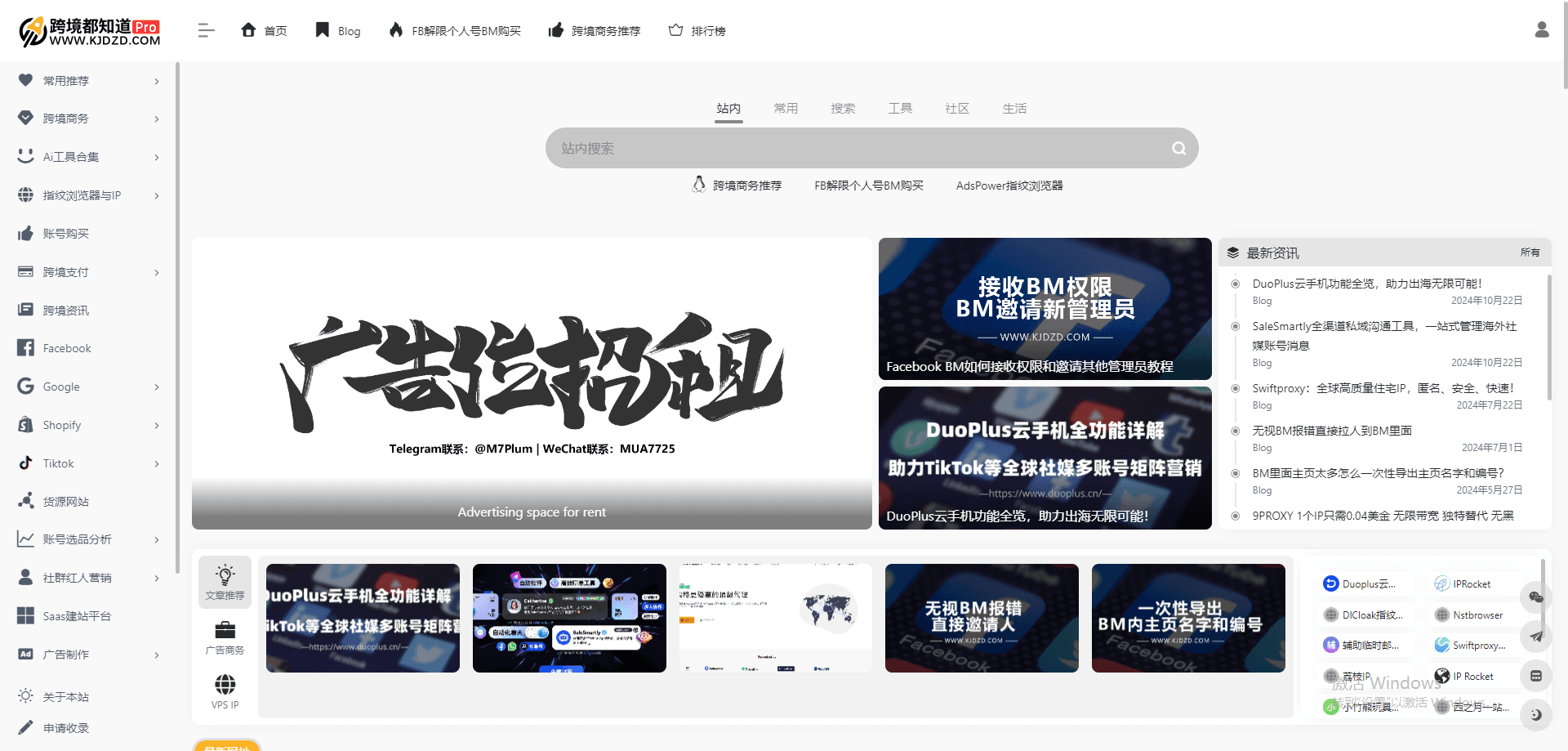Switch to the 工具 search tab
The height and width of the screenshot is (751, 1568).
point(900,109)
